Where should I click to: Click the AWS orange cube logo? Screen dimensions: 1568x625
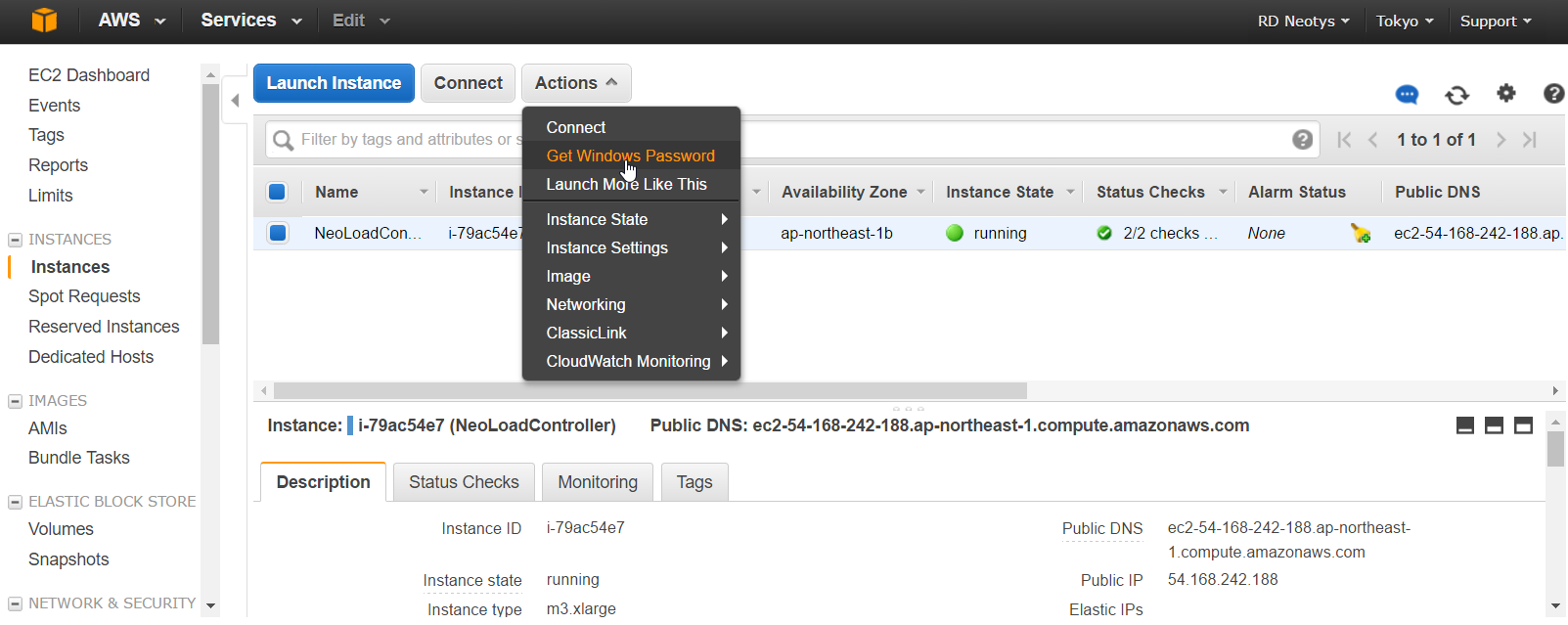tap(44, 20)
